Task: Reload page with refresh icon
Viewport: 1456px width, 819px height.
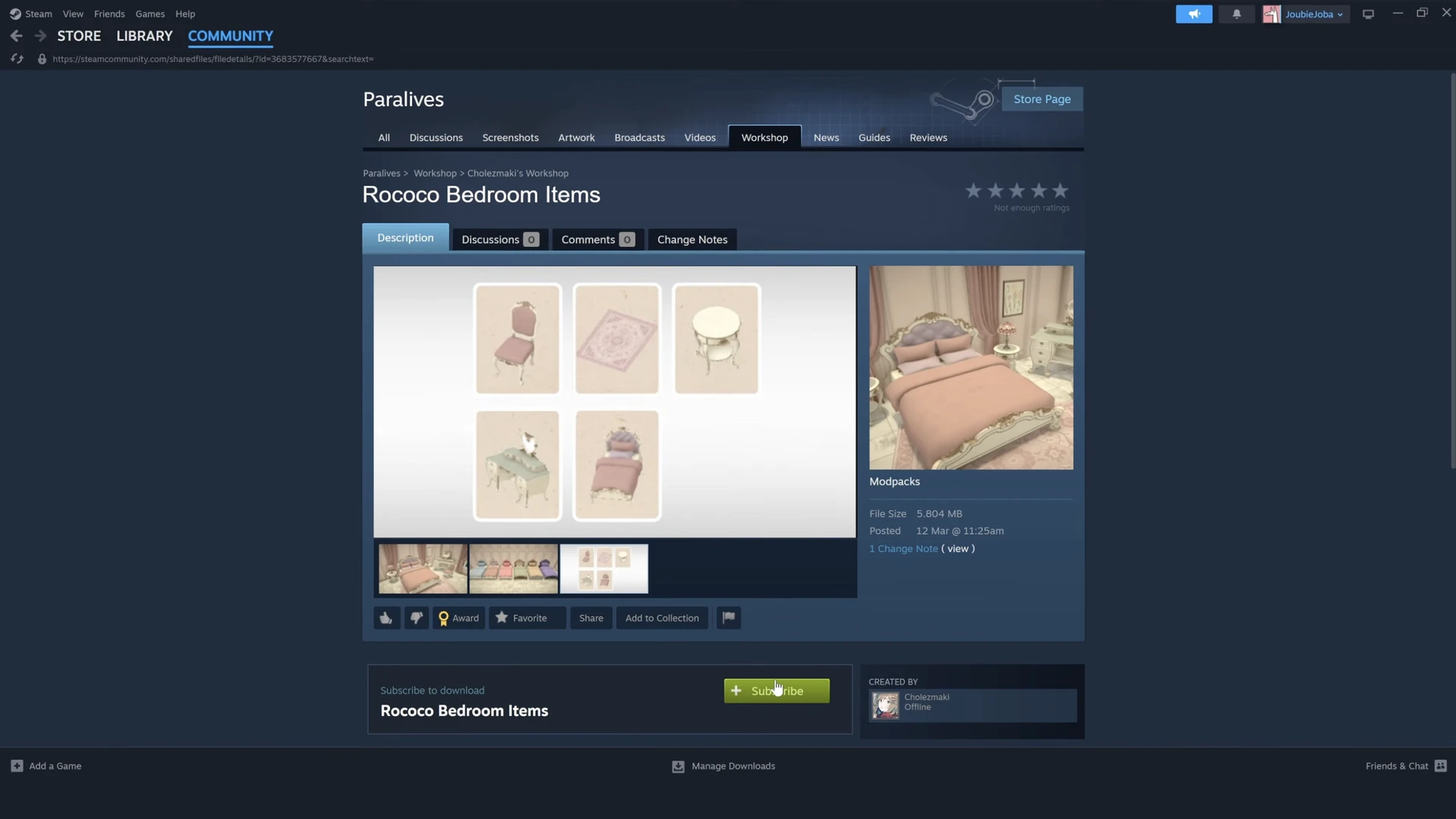Action: (17, 58)
